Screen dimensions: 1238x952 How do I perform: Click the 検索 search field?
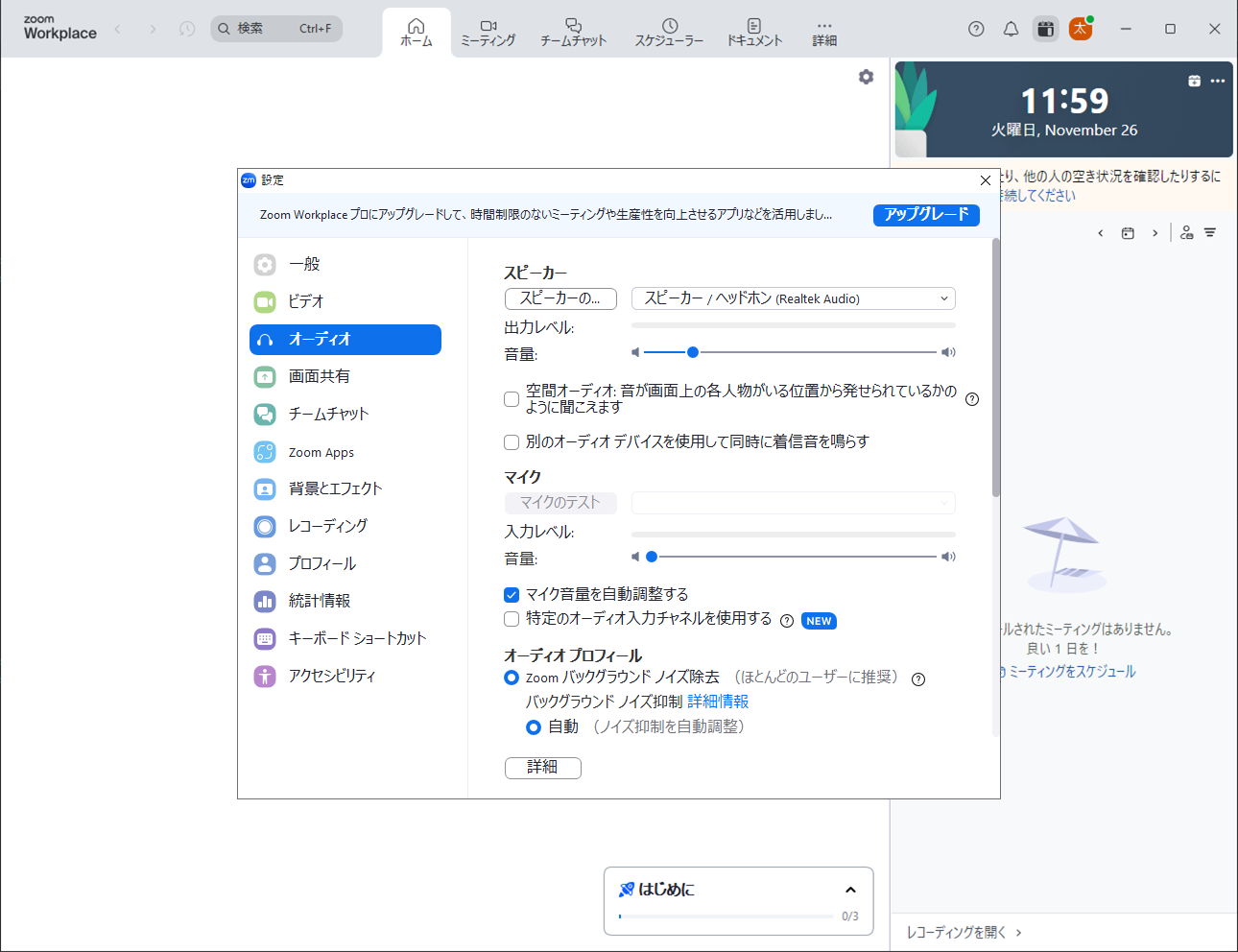276,29
